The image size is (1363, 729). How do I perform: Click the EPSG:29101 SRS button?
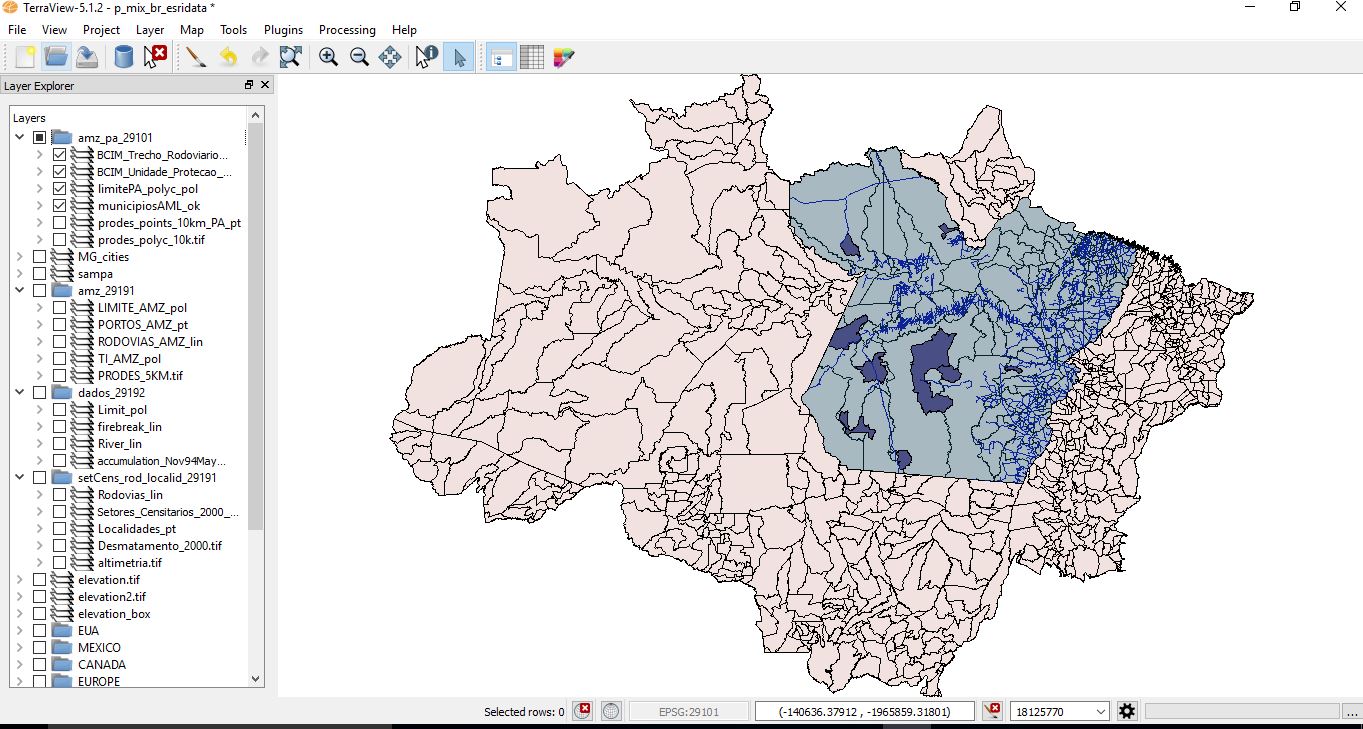pos(688,711)
